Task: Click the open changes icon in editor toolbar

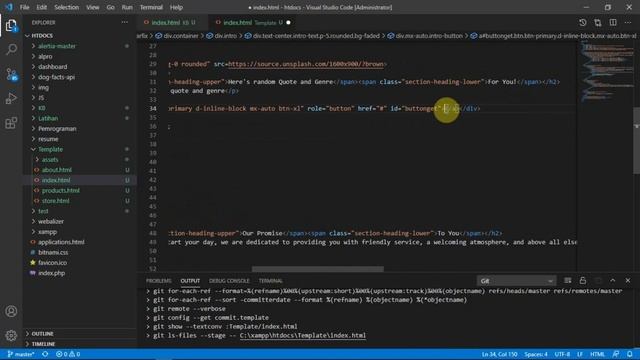Action: (598, 22)
